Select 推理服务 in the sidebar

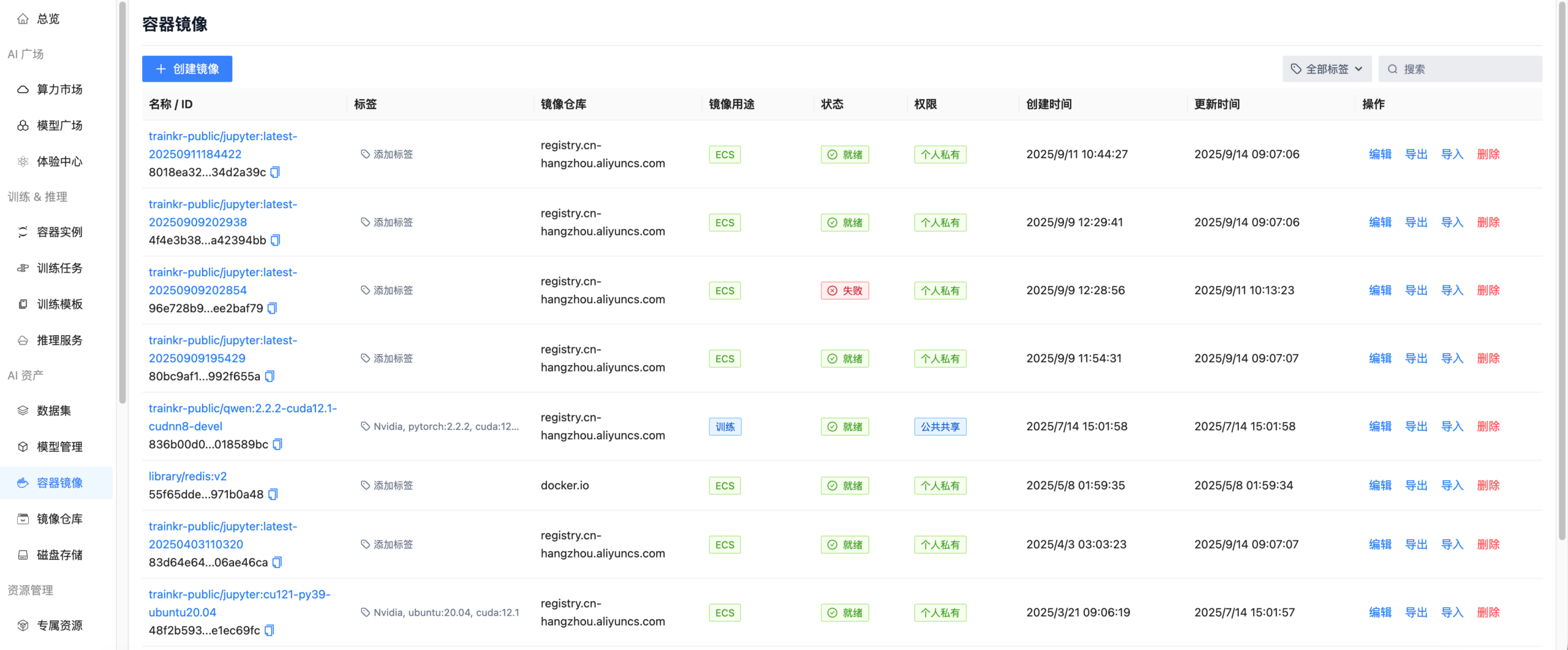[59, 340]
